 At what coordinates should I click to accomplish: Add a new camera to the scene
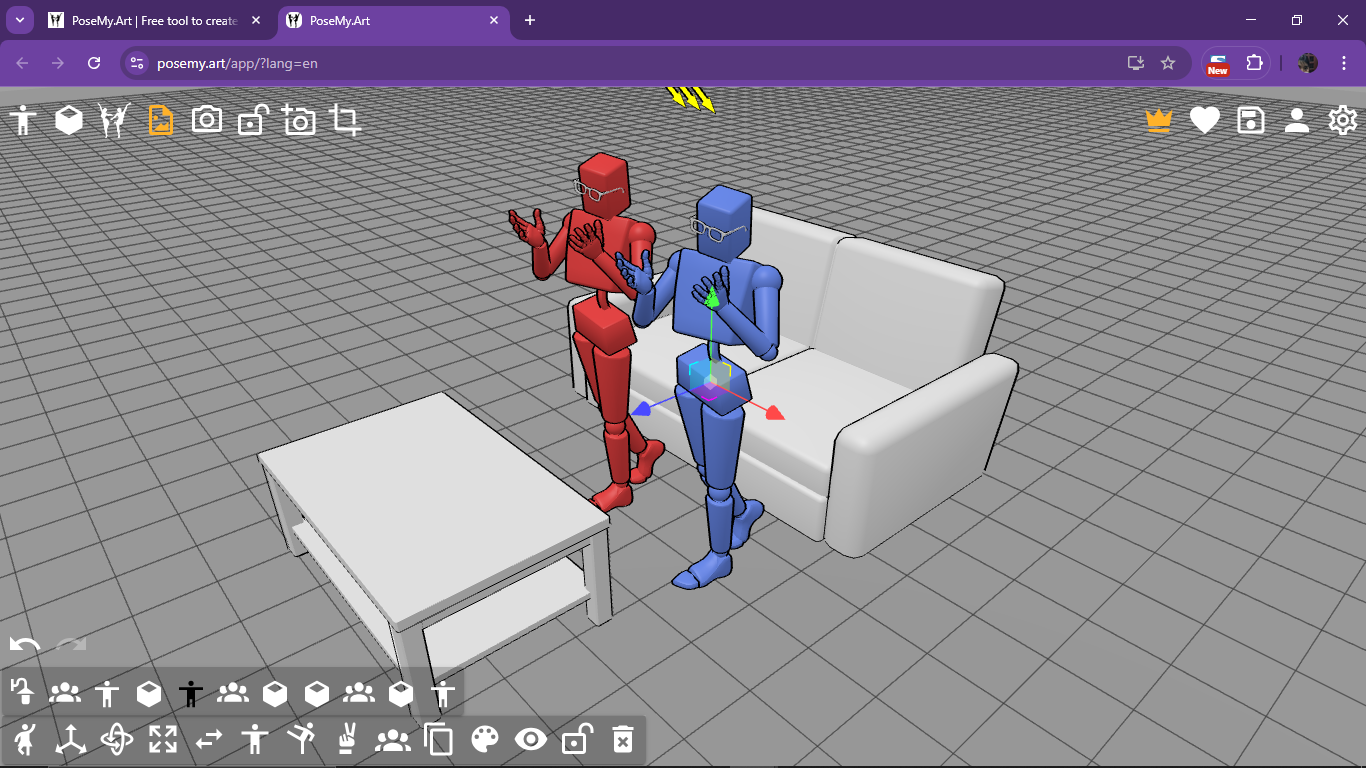tap(300, 120)
